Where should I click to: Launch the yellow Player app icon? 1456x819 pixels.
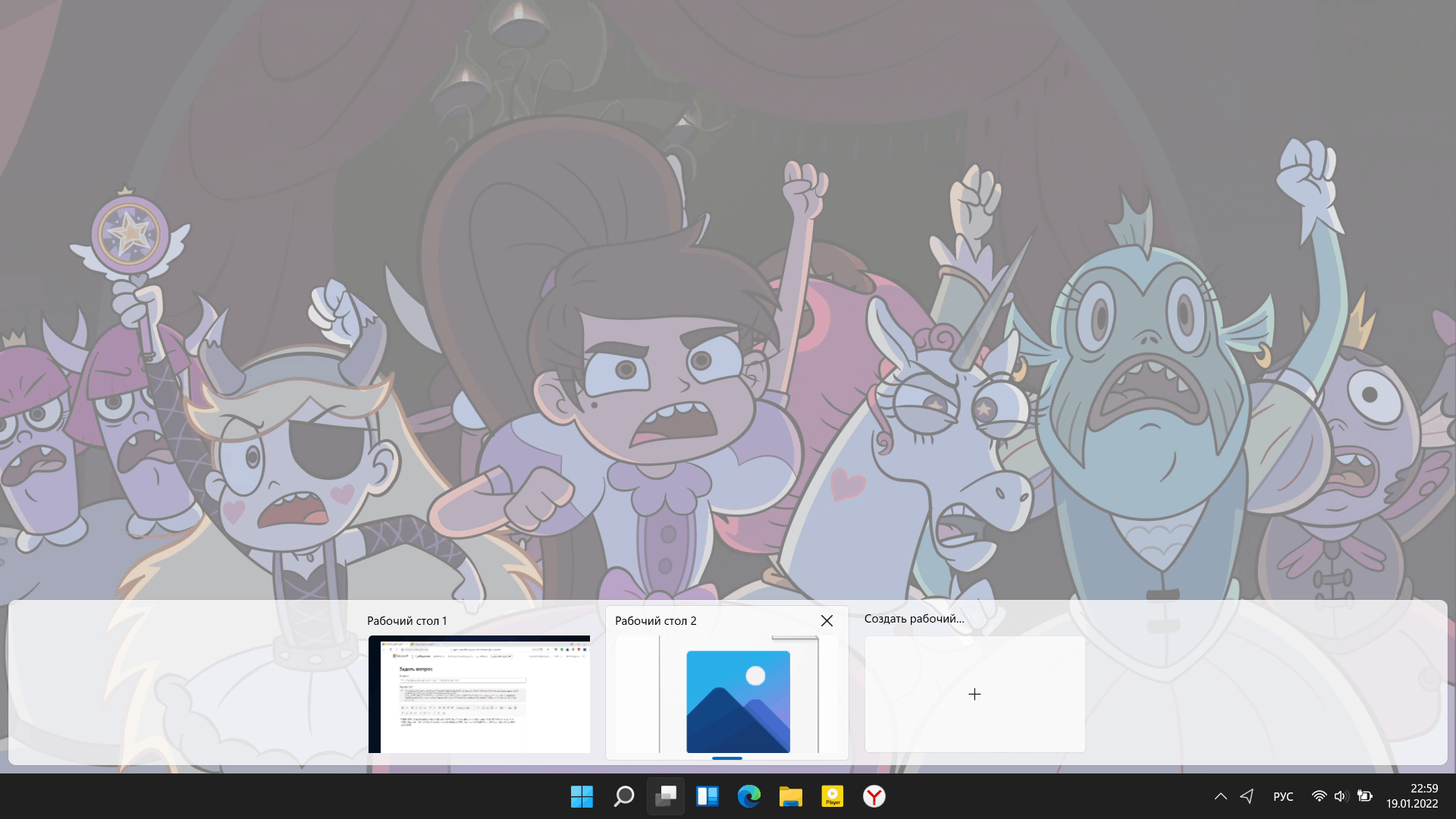click(x=832, y=796)
